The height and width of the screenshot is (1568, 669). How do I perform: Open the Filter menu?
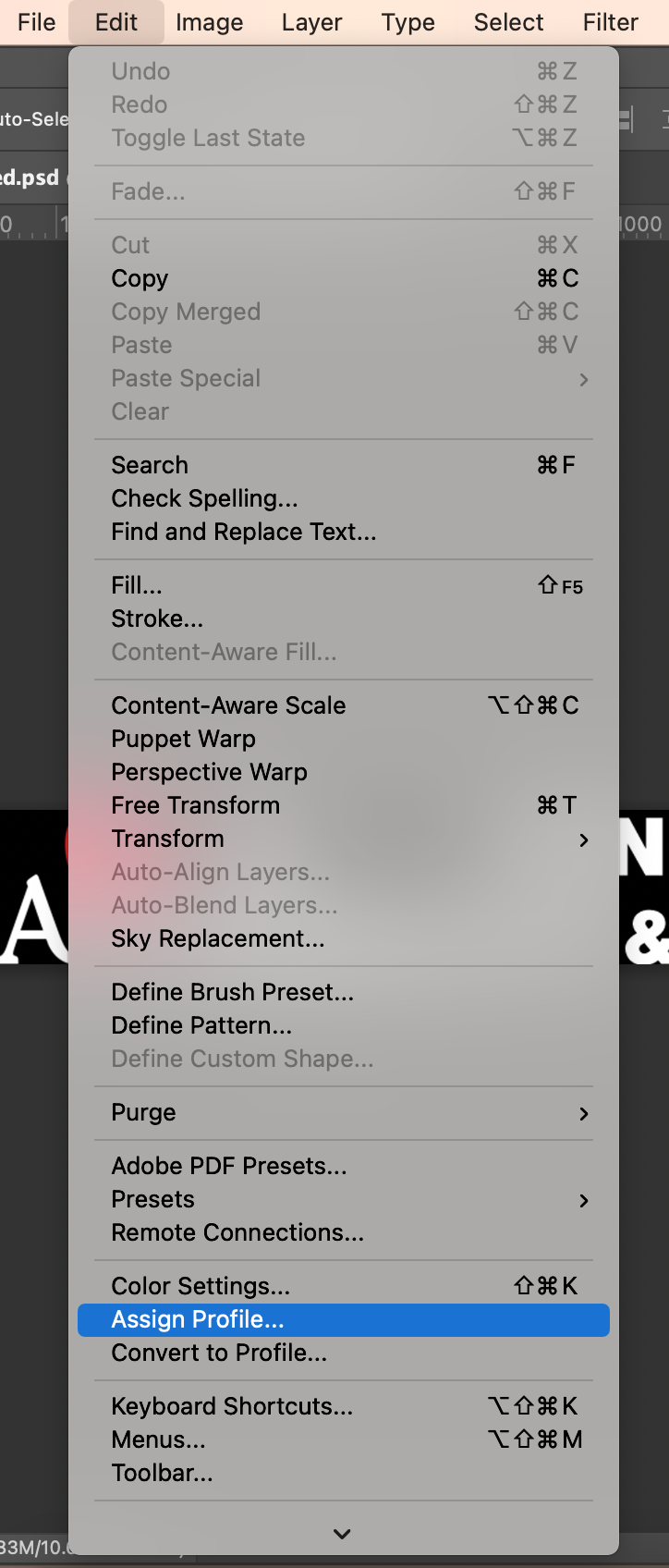pos(610,22)
